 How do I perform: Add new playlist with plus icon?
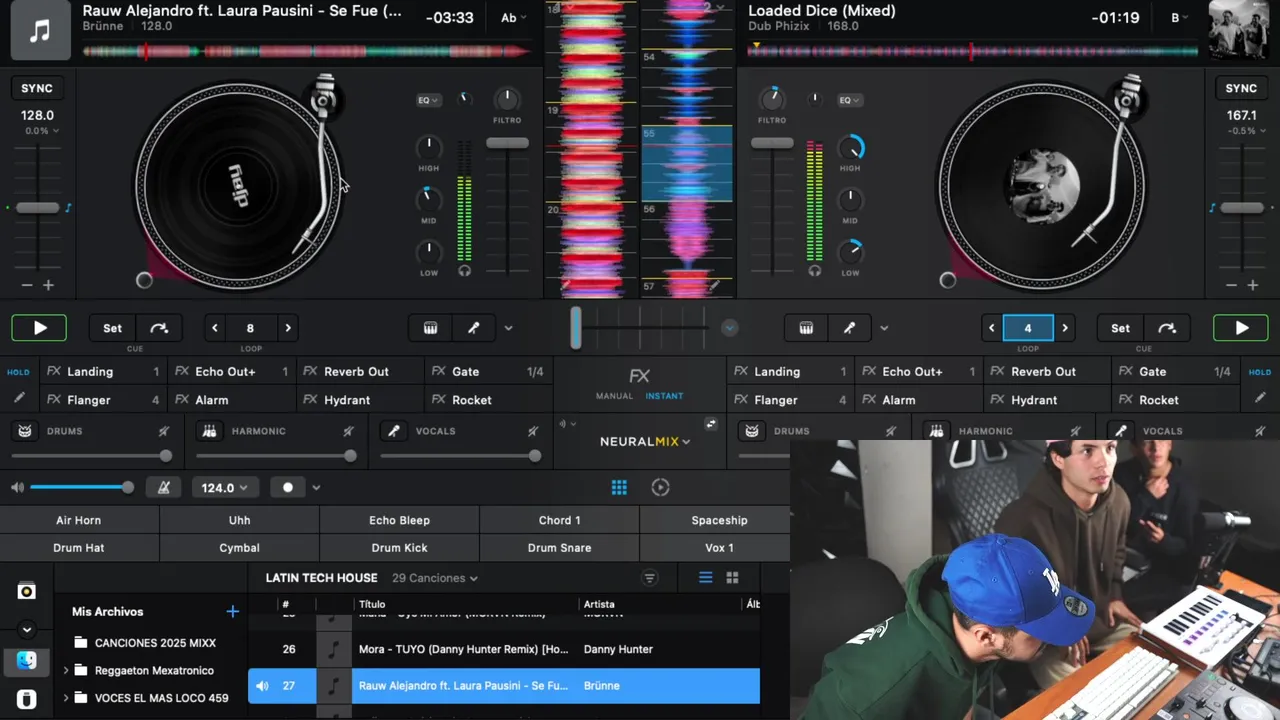tap(233, 611)
